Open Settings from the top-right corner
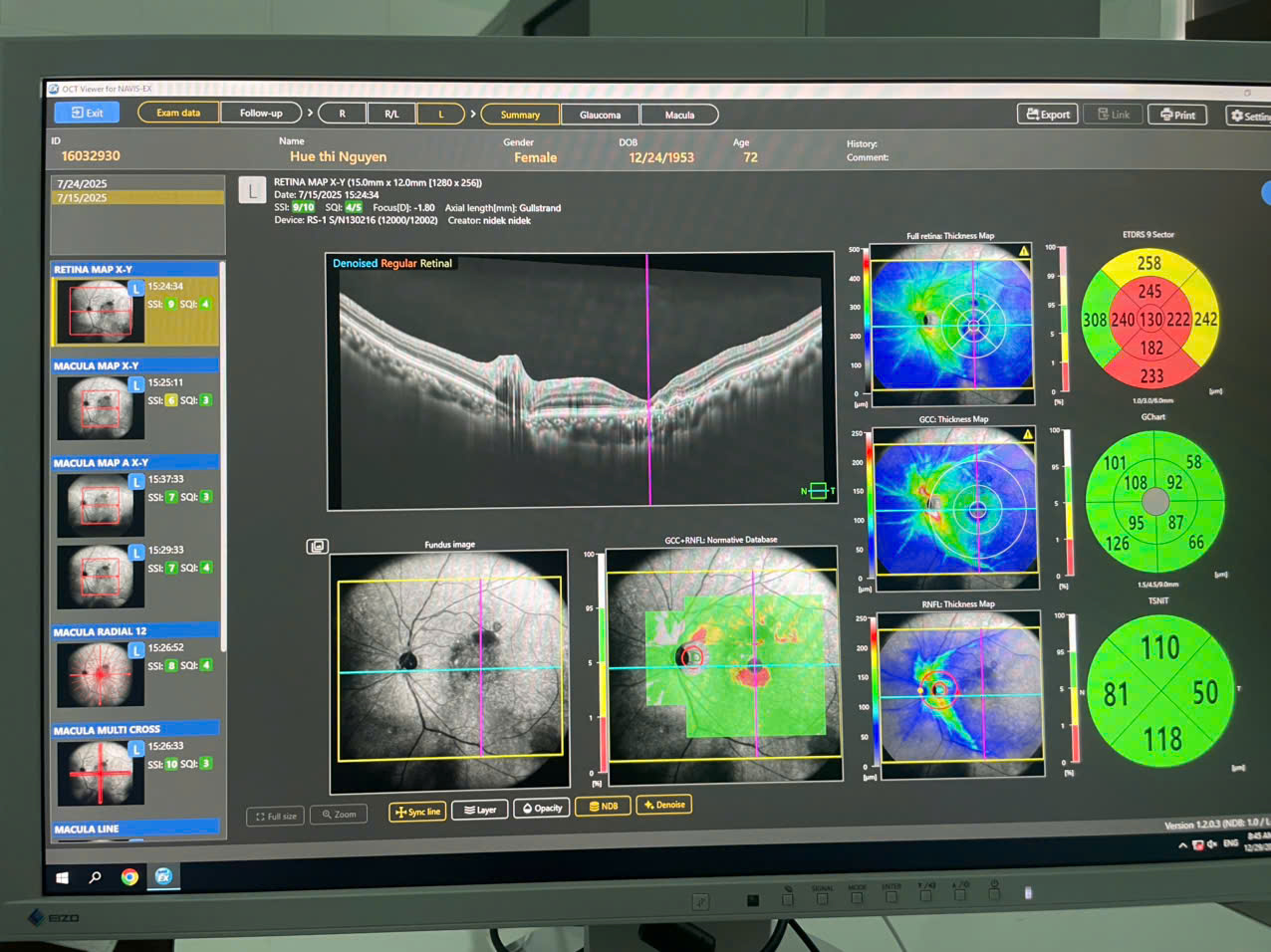 [1250, 117]
